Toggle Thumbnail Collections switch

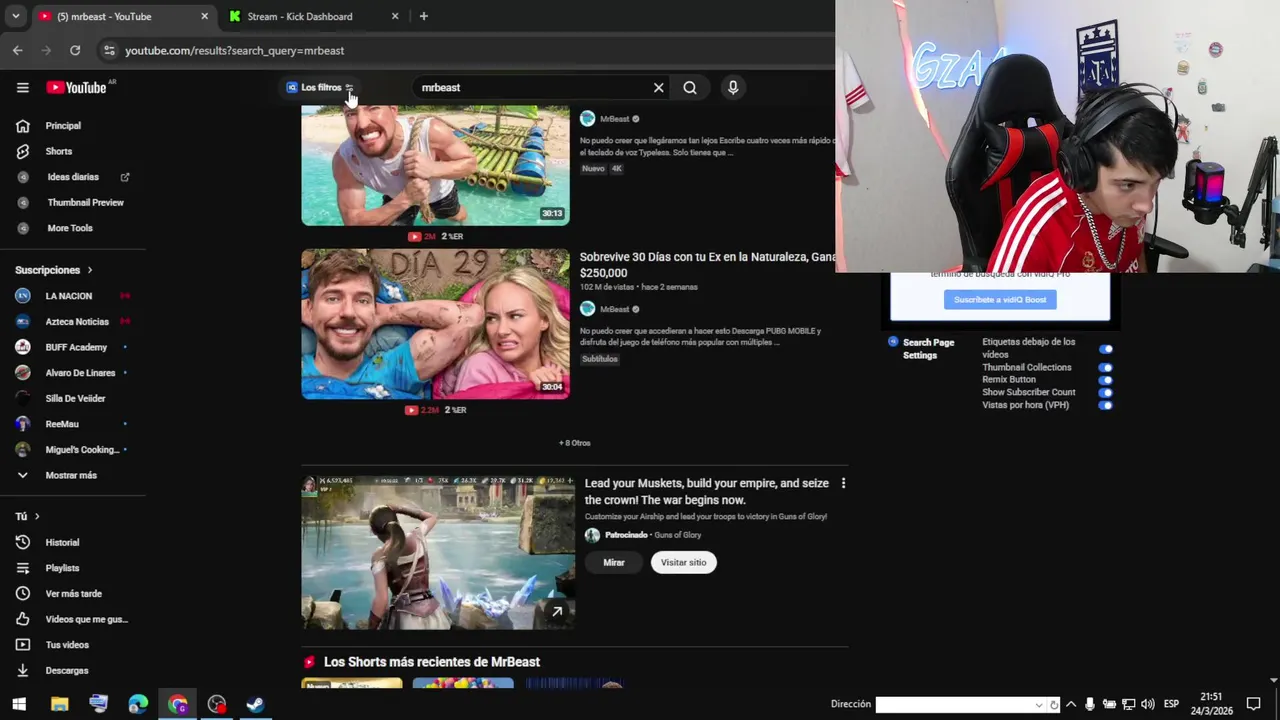[x=1105, y=367]
